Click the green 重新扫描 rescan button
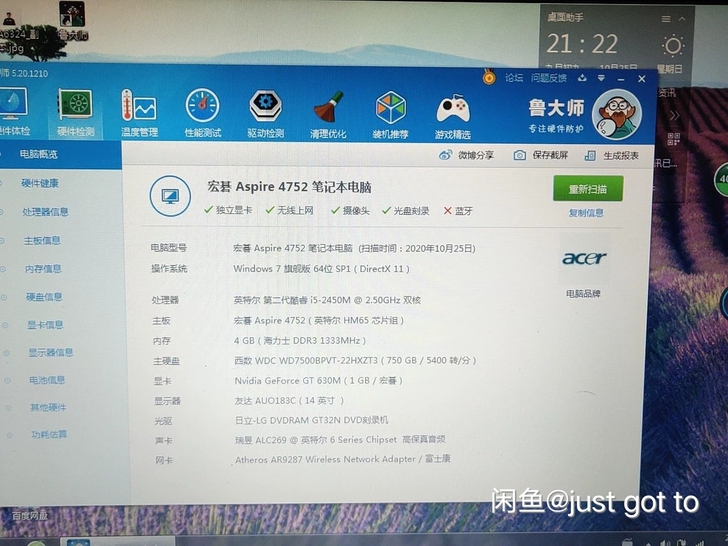Screen dimensions: 728x546 (588, 188)
